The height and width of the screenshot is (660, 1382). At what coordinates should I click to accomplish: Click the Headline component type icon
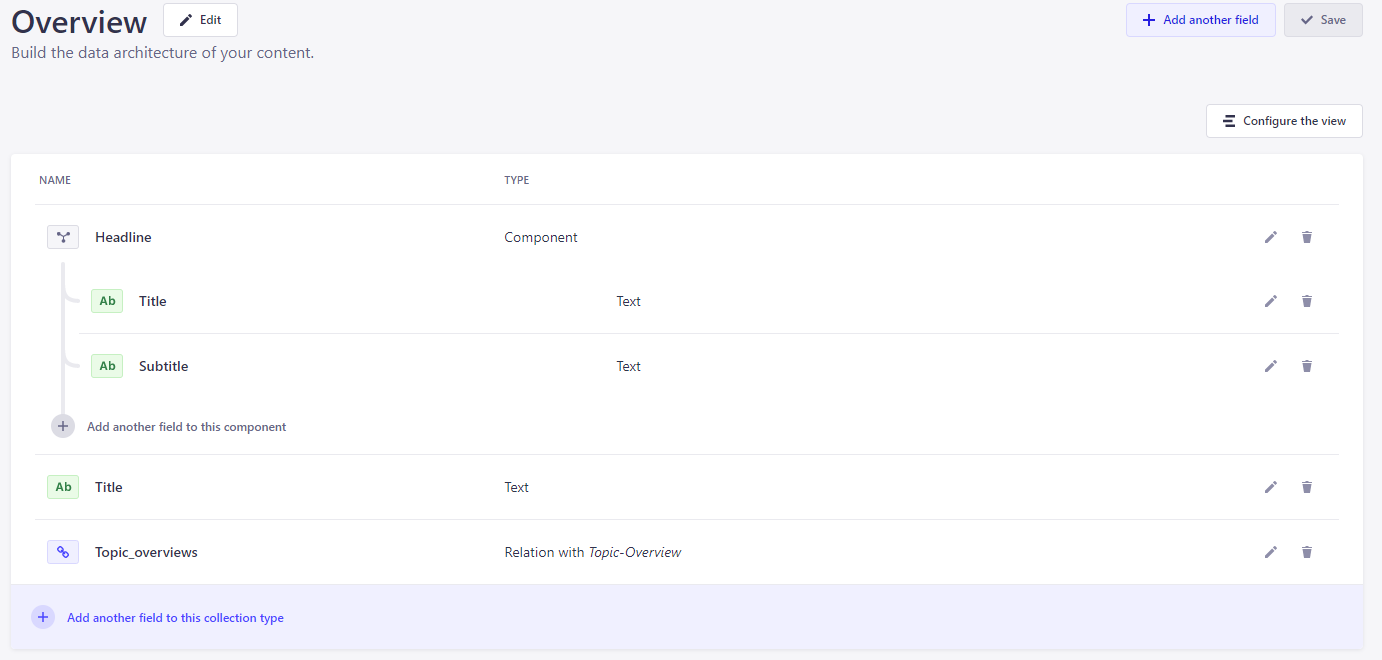click(x=63, y=237)
